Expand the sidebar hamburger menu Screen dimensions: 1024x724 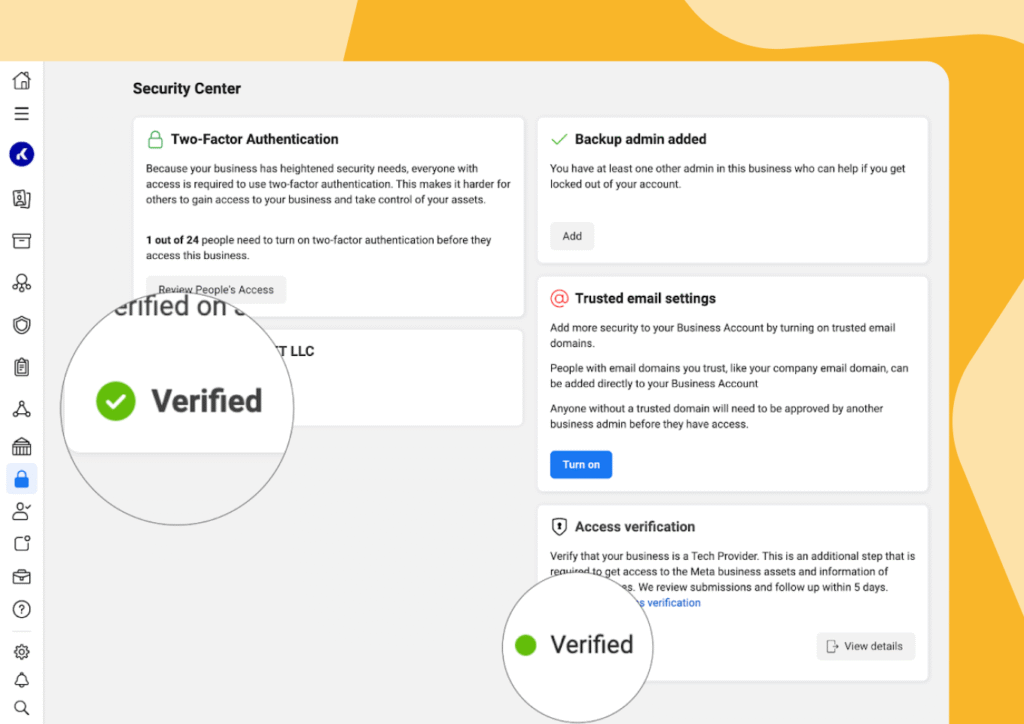click(x=21, y=113)
